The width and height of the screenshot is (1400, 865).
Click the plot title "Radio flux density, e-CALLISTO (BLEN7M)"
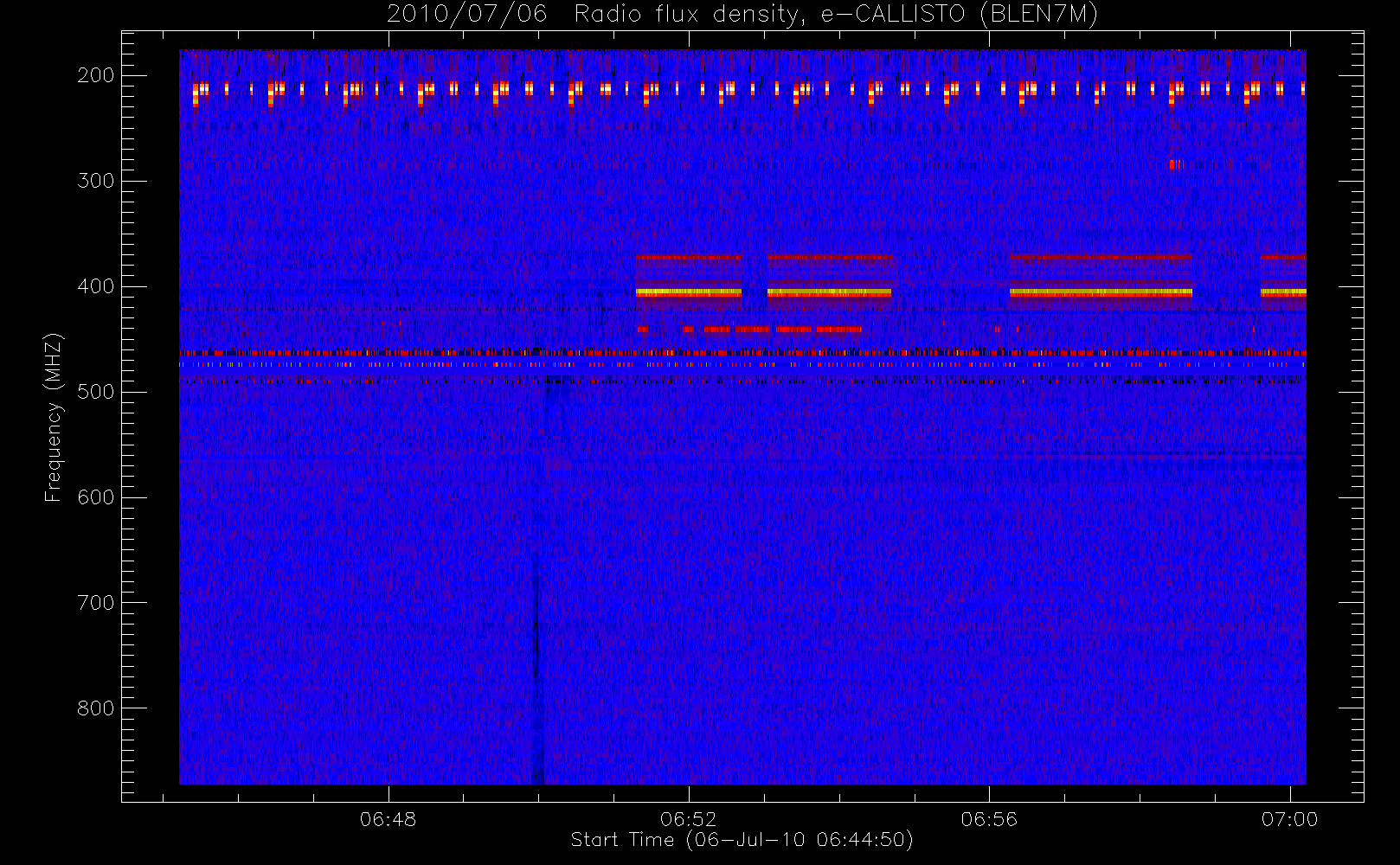836,15
